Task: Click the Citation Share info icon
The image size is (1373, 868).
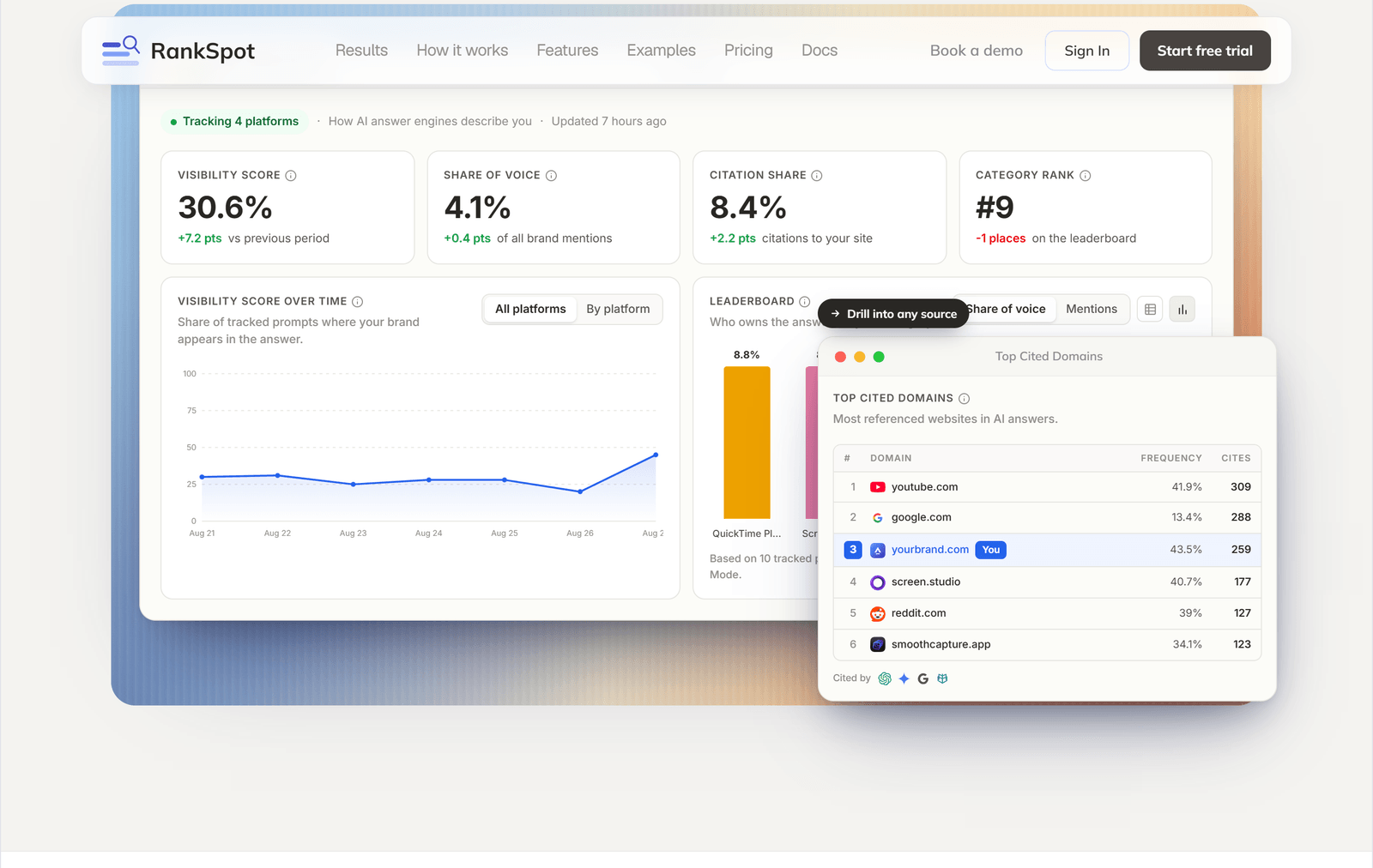Action: pyautogui.click(x=817, y=176)
